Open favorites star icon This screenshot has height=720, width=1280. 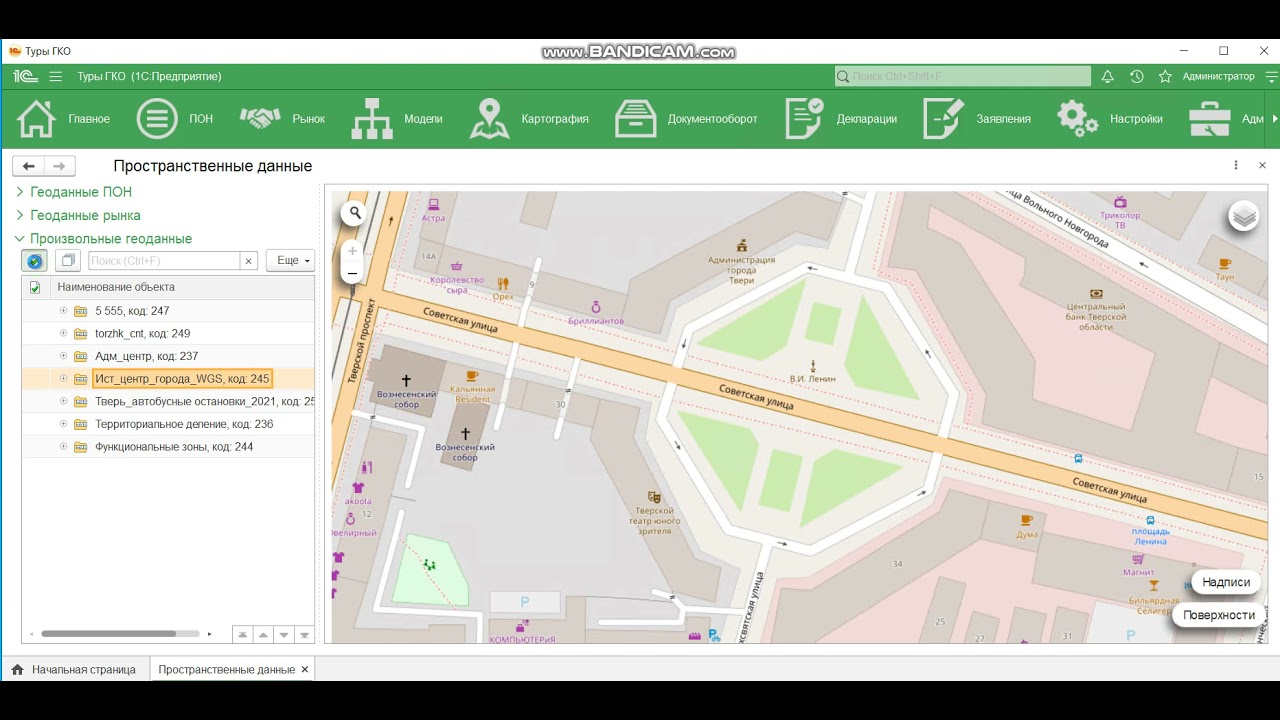(1165, 76)
